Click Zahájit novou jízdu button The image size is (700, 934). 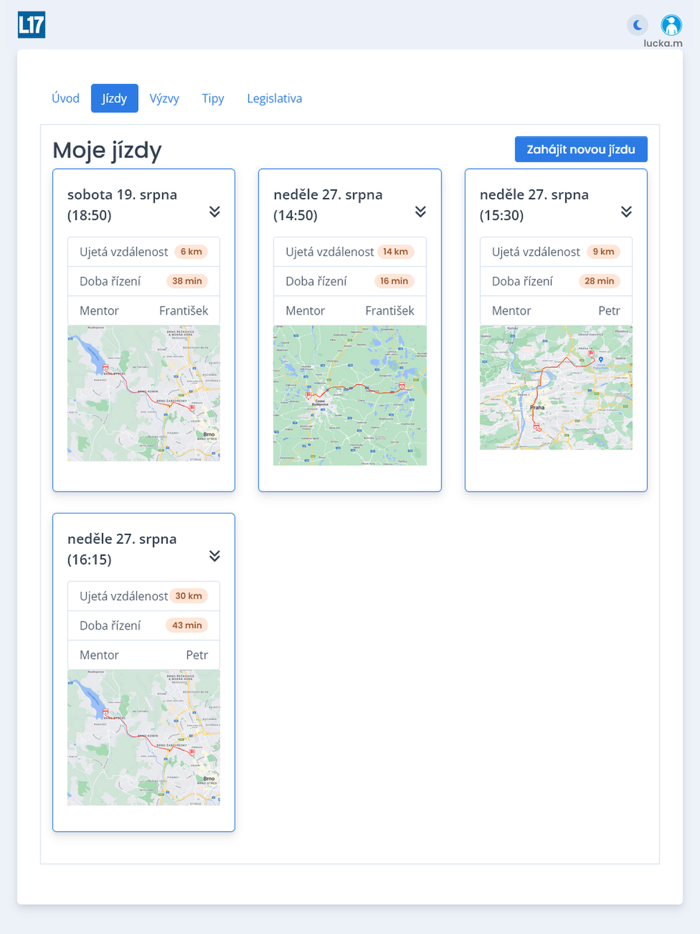point(581,150)
